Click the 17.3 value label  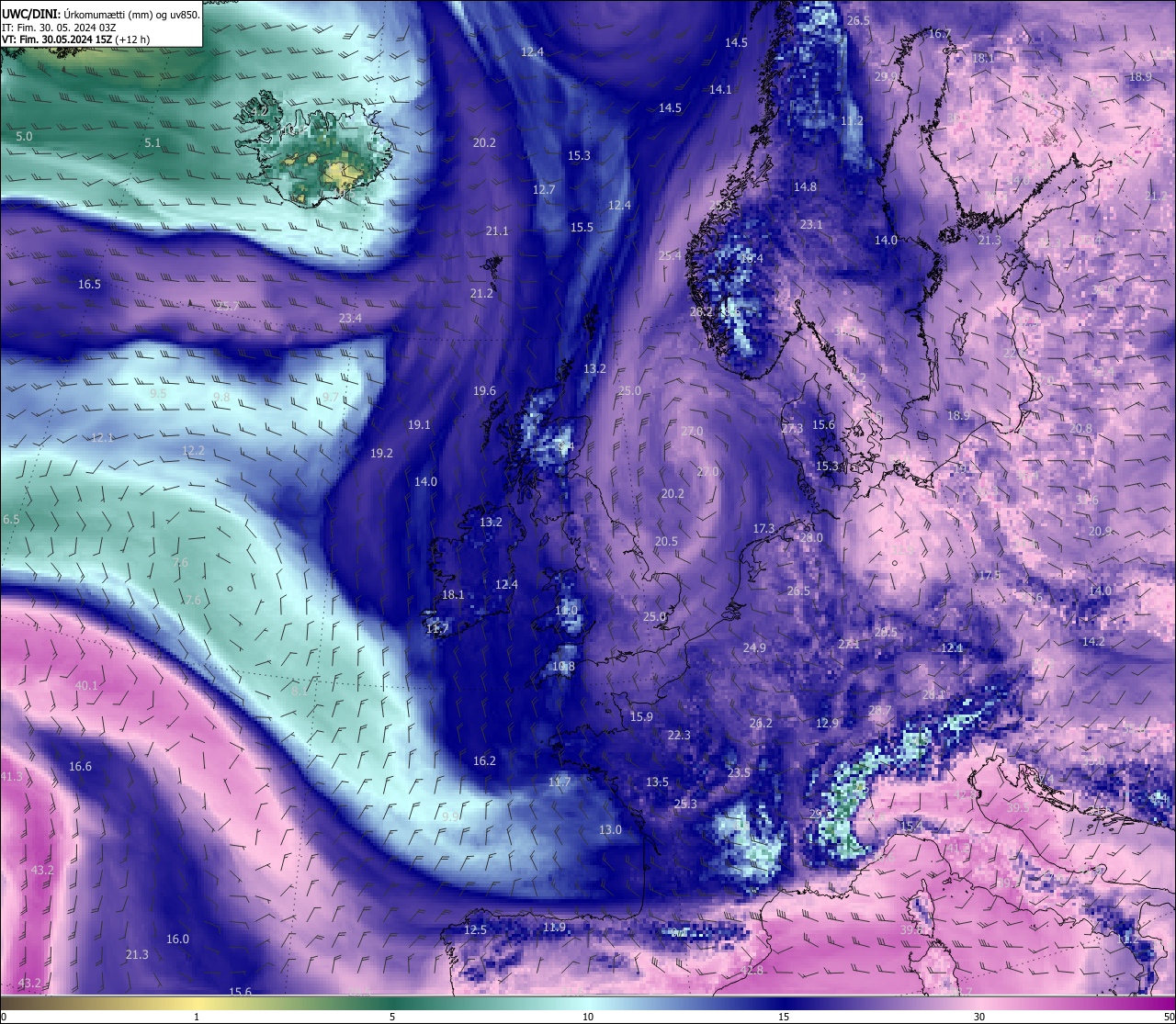pos(763,529)
